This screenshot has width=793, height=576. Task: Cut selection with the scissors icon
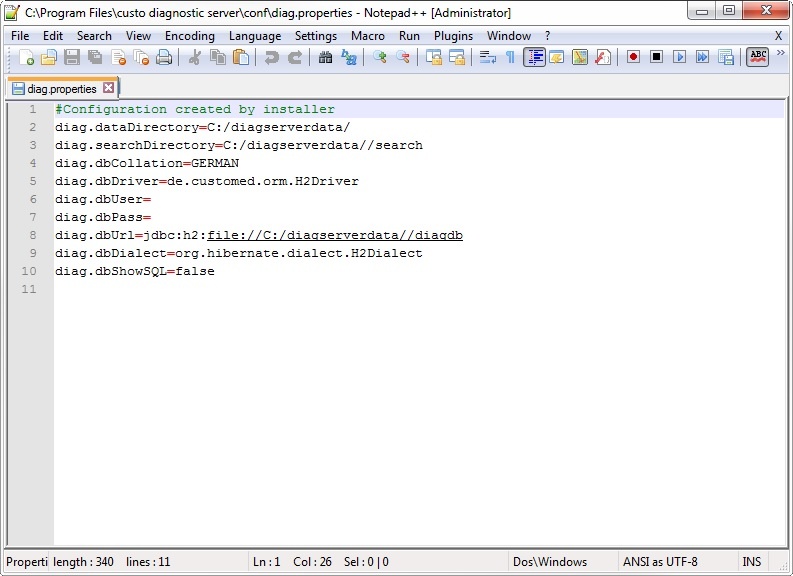click(195, 57)
